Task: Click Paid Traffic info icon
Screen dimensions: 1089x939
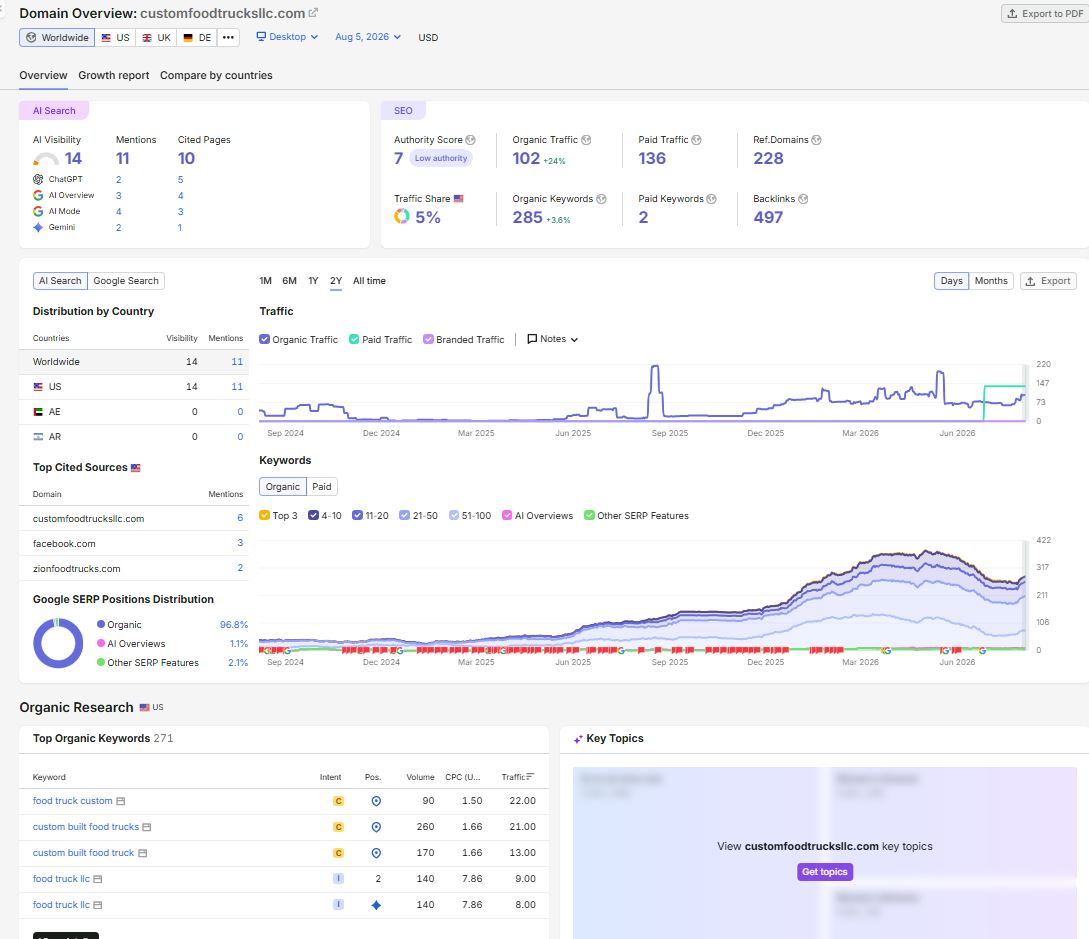Action: [696, 140]
